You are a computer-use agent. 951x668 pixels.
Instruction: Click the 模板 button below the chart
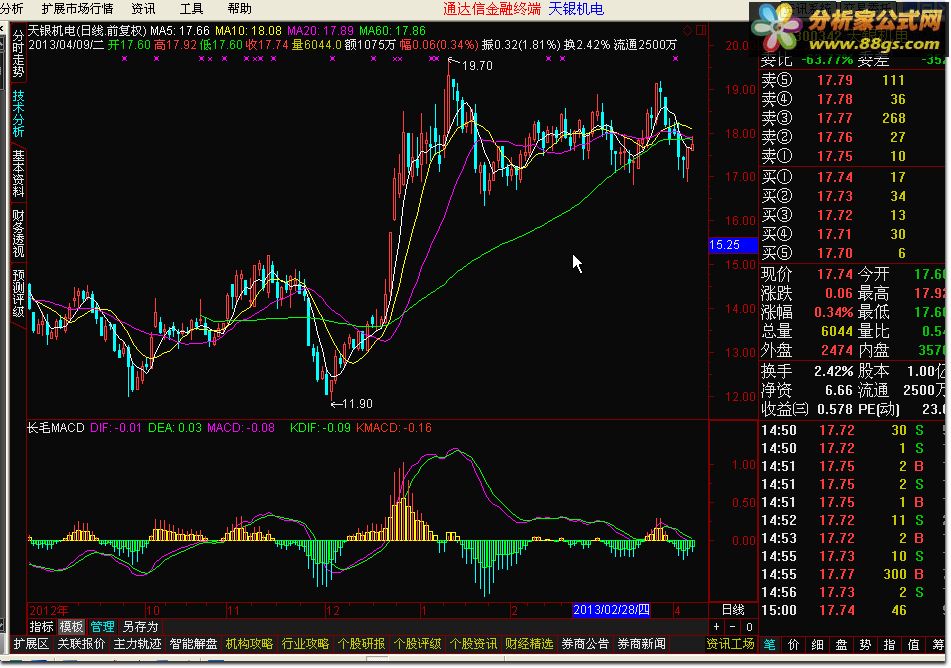pos(71,627)
